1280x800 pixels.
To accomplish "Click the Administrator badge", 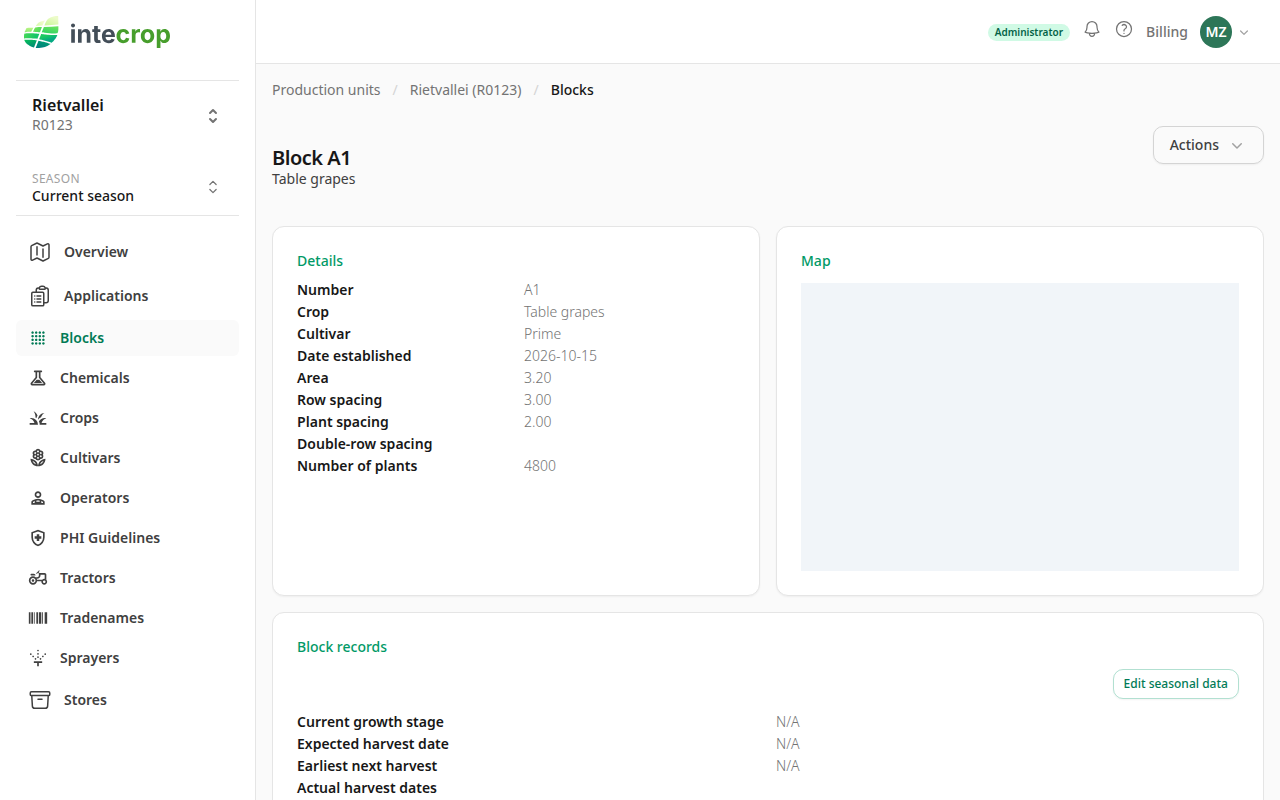I will click(x=1029, y=32).
